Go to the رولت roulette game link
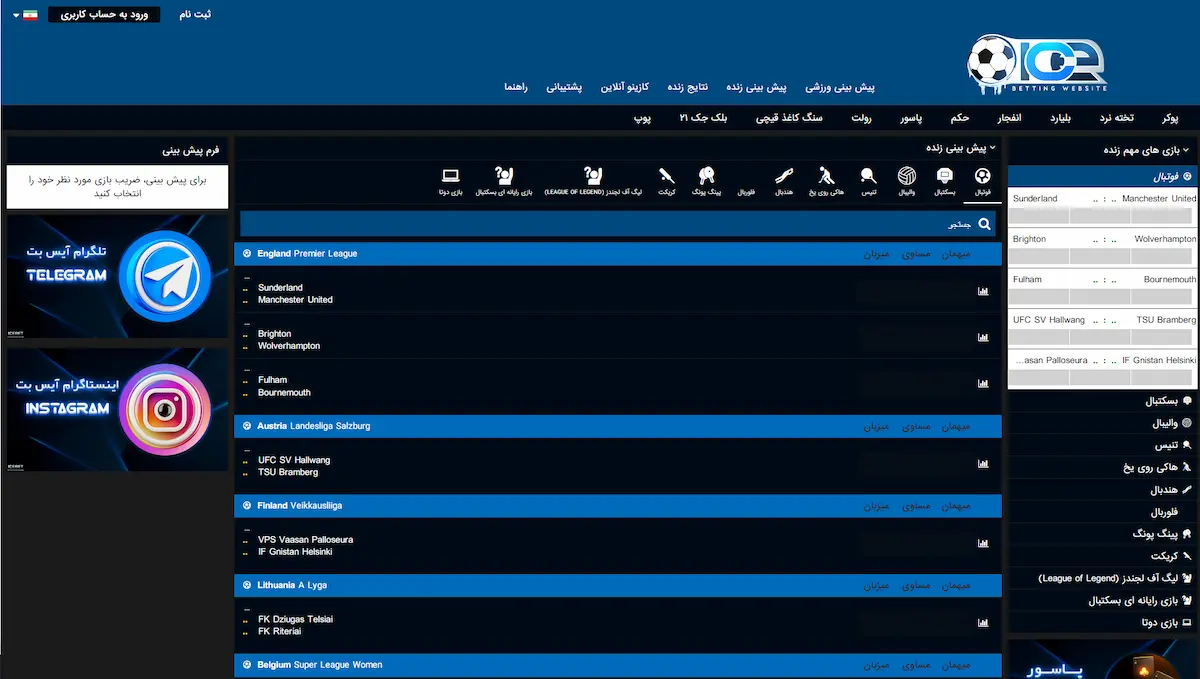The width and height of the screenshot is (1200, 679). 862,118
